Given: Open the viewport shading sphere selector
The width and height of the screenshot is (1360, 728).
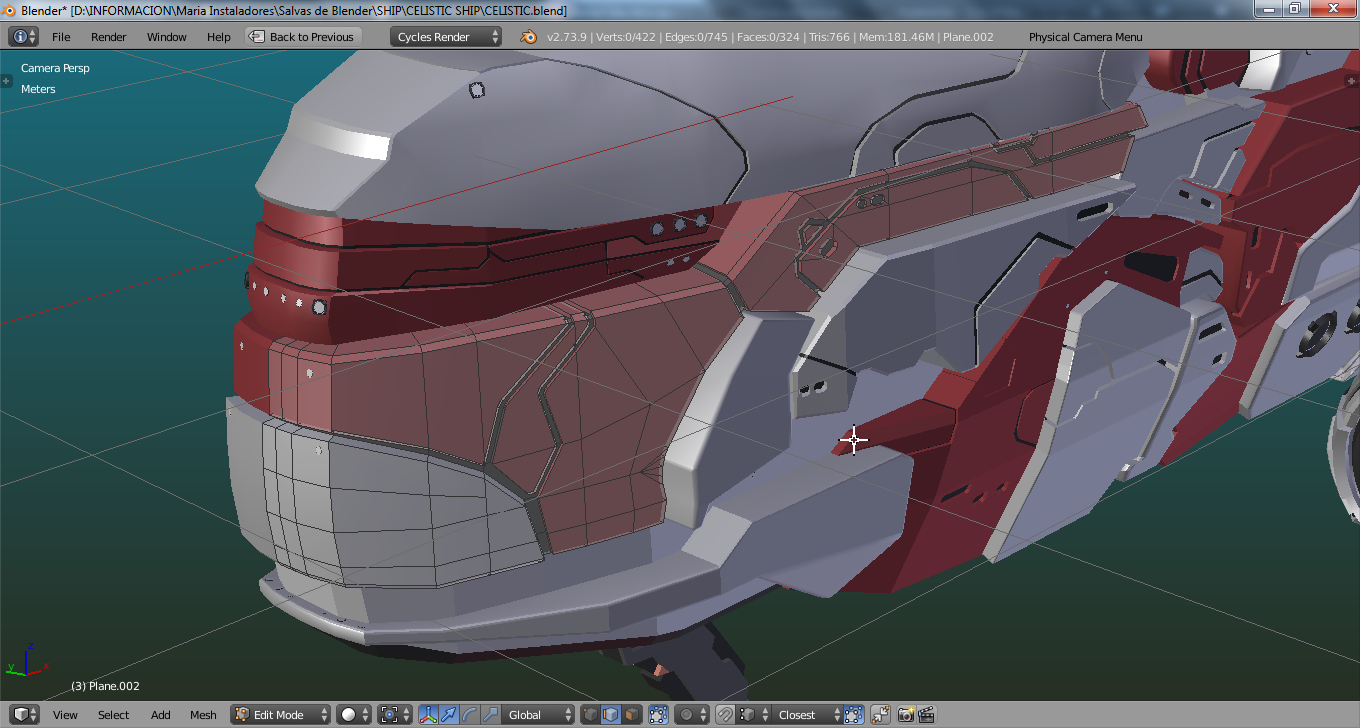Looking at the screenshot, I should [x=353, y=715].
